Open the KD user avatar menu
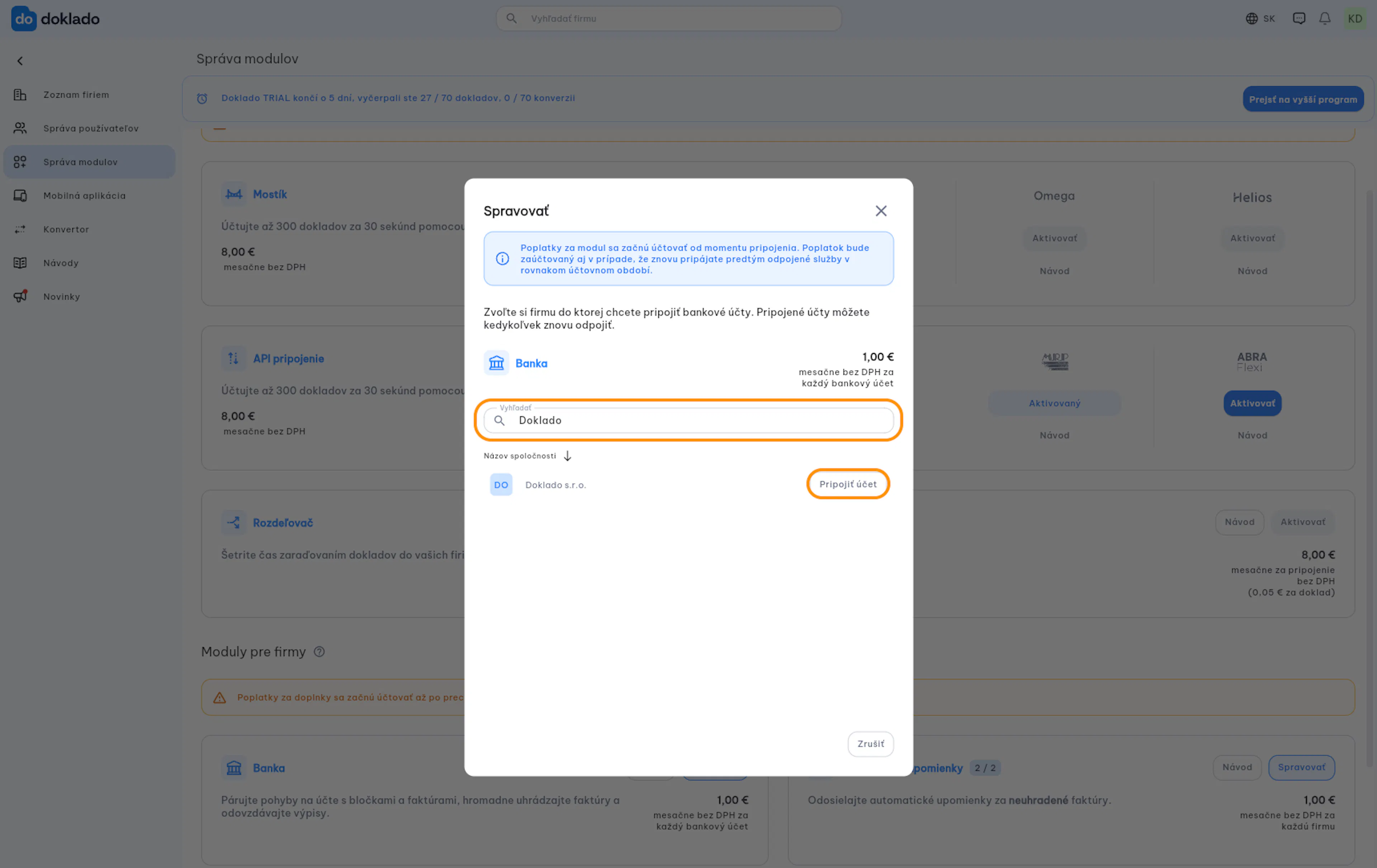This screenshot has height=868, width=1377. click(x=1355, y=19)
